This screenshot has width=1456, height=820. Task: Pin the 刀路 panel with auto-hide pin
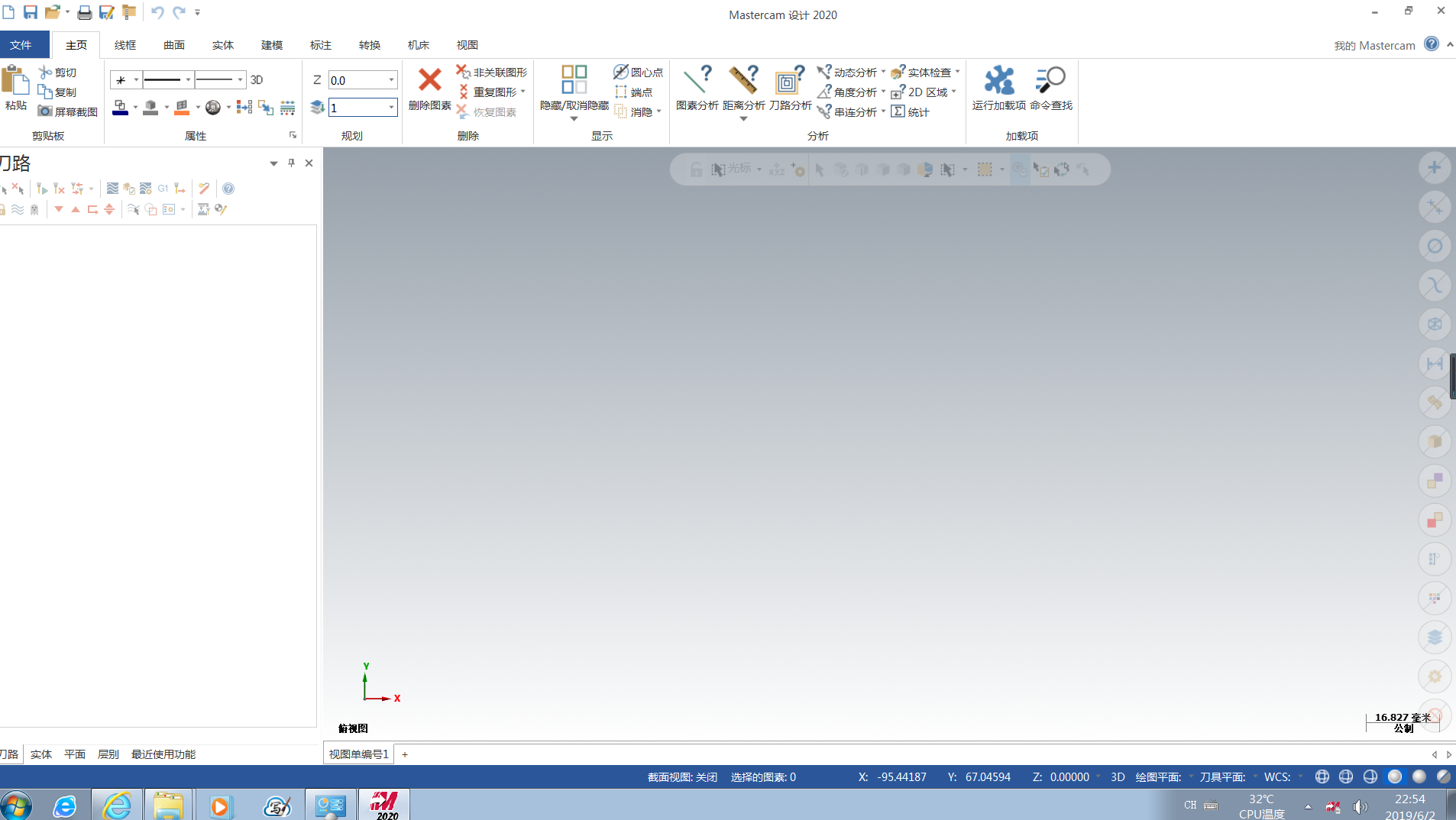click(291, 163)
